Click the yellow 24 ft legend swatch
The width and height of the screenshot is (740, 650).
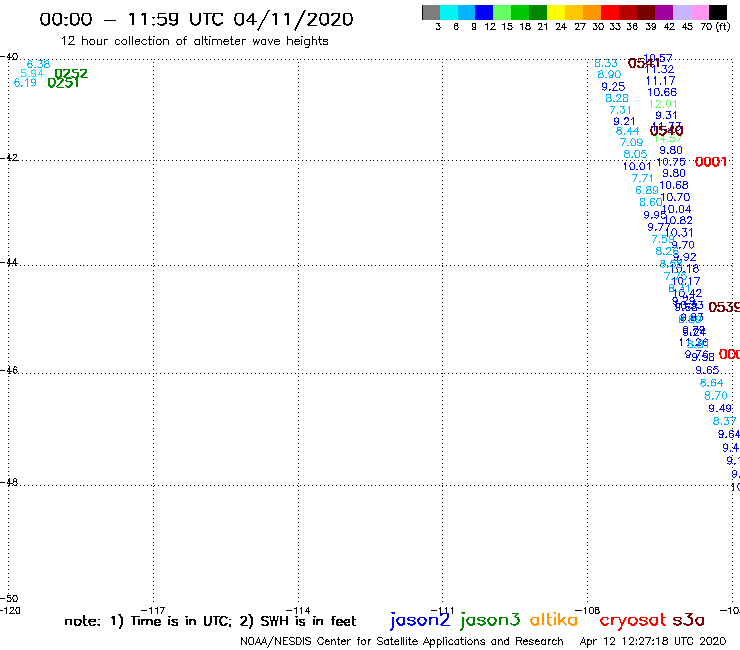click(x=556, y=12)
